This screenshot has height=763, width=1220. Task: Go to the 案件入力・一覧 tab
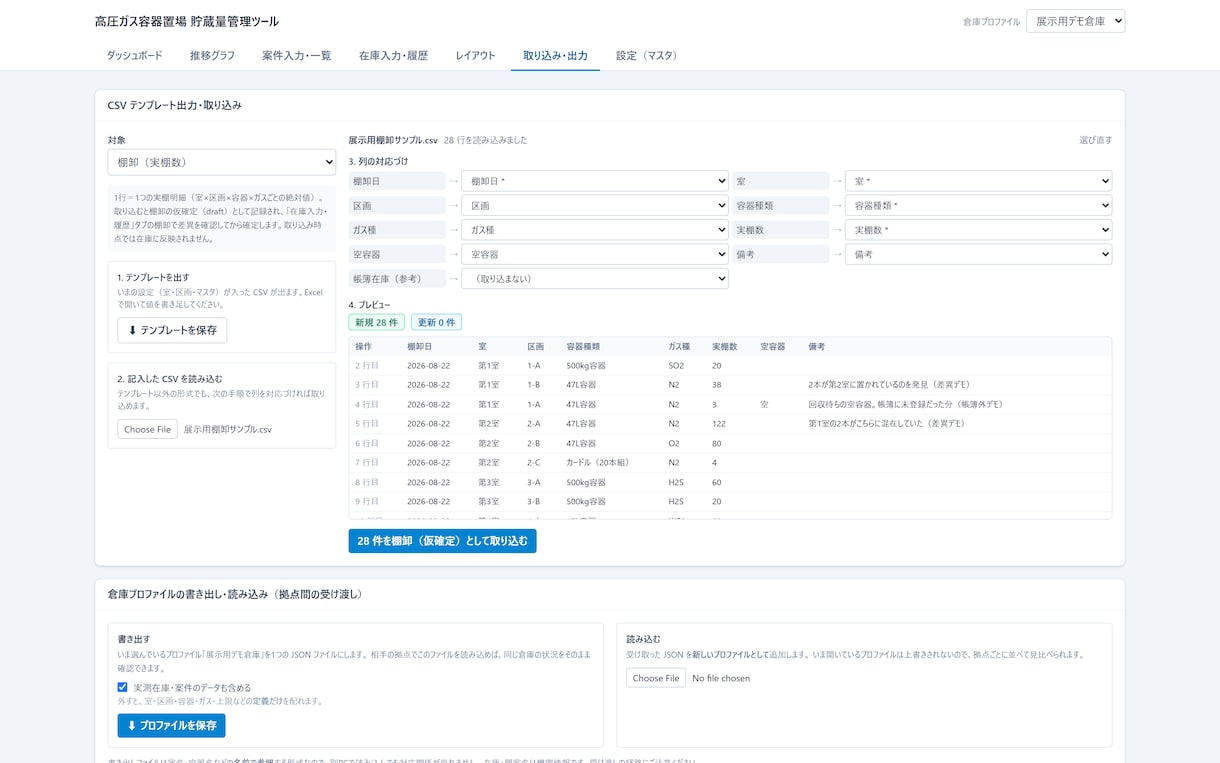(x=297, y=56)
